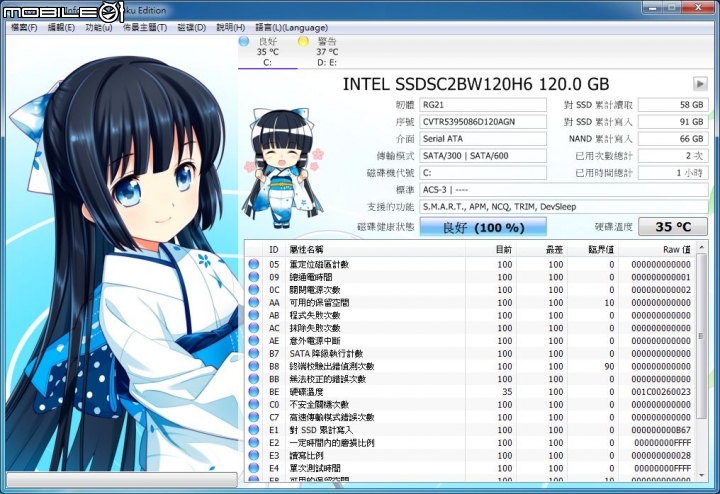Select the 硬碟溫度 attribute name

pos(306,392)
